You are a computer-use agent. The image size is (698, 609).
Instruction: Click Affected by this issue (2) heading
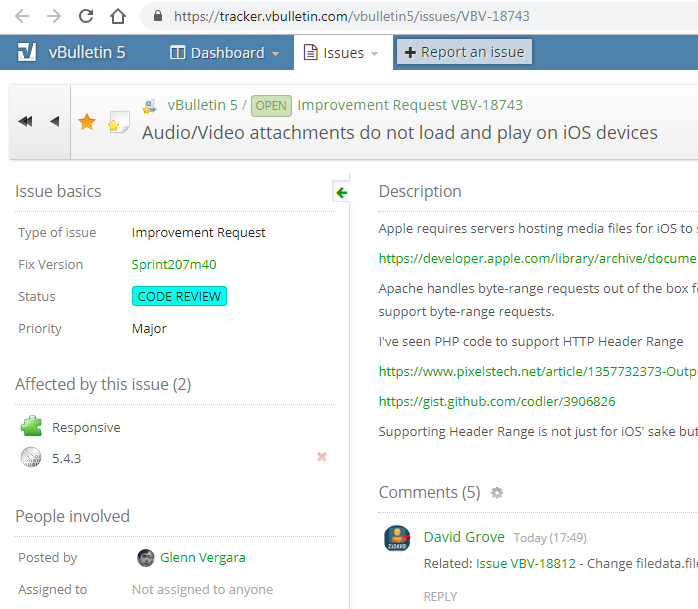point(103,384)
